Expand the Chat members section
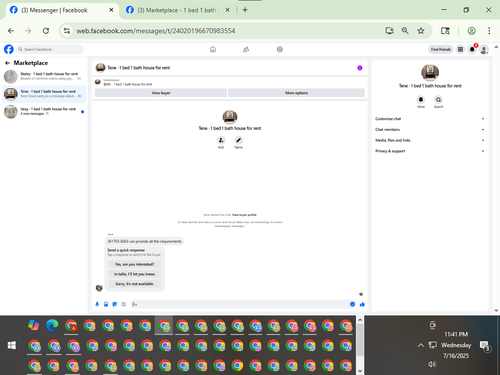 430,129
